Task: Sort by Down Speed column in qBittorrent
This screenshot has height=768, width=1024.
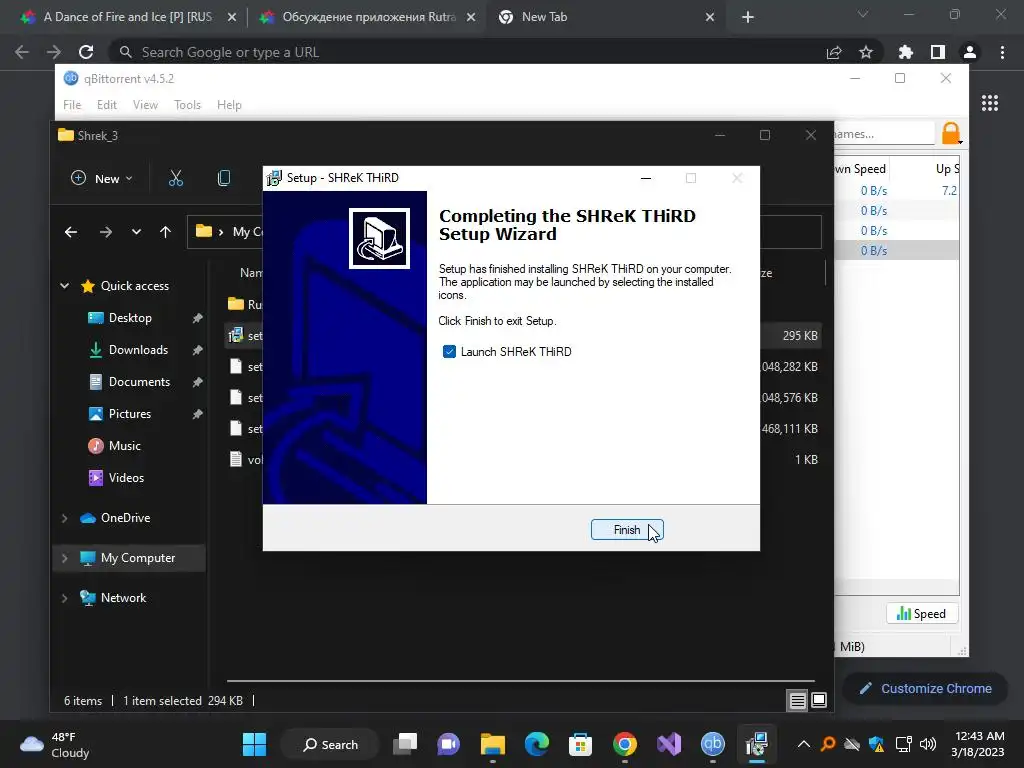Action: 861,168
